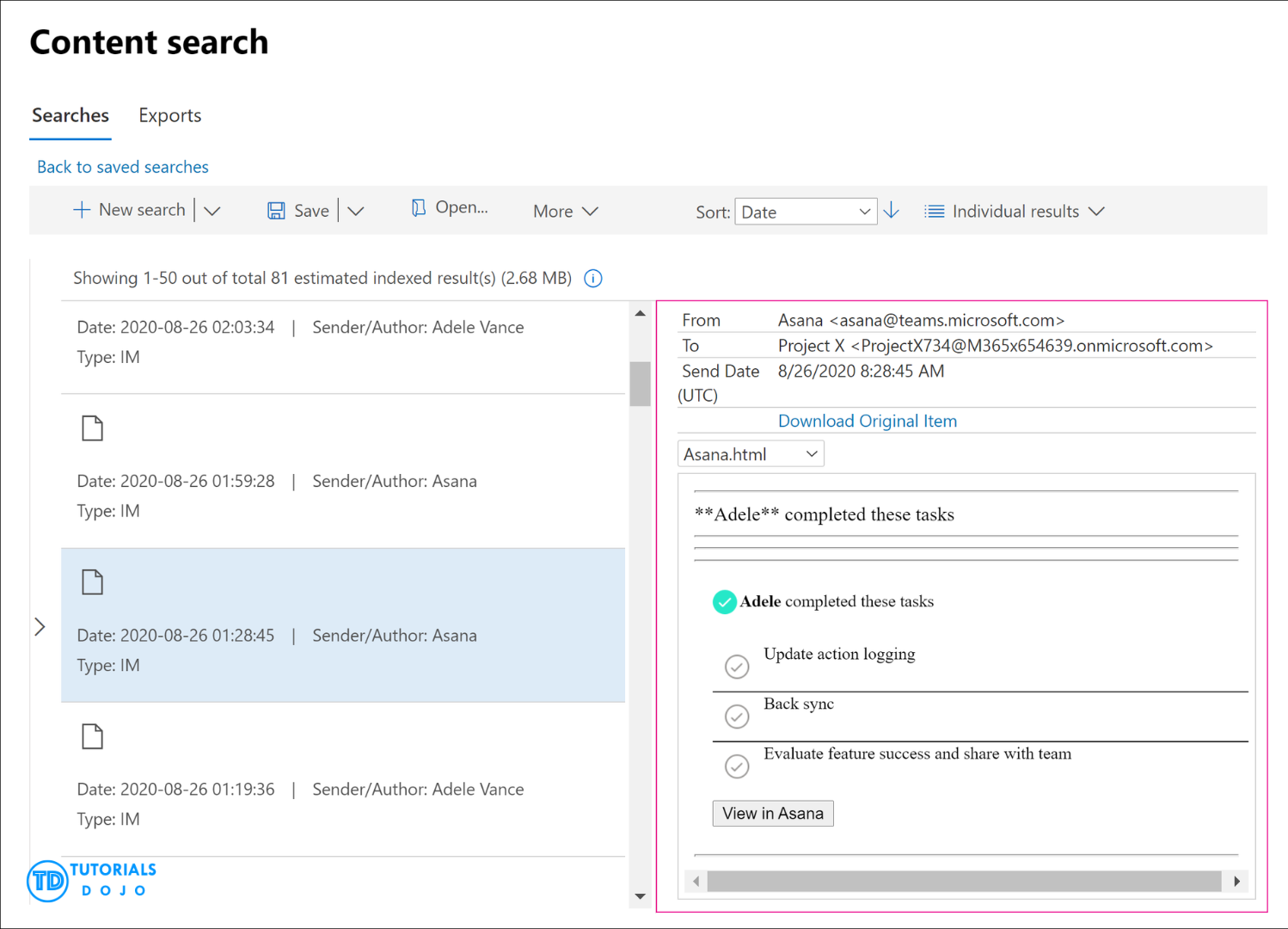Viewport: 1288px width, 929px height.
Task: Toggle sort direction arrow next to Date
Action: [892, 211]
